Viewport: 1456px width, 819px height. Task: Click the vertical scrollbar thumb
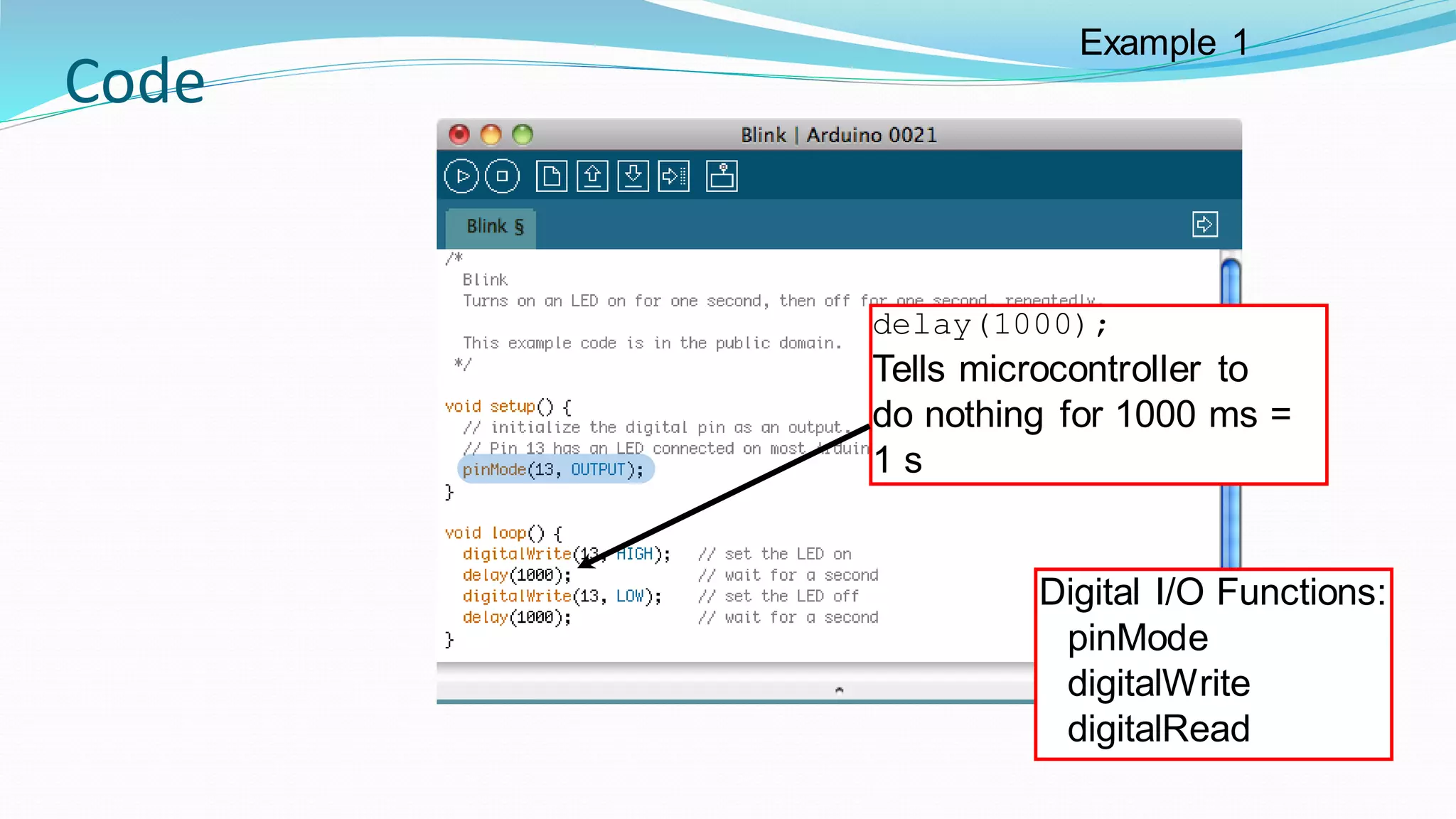pos(1231,412)
